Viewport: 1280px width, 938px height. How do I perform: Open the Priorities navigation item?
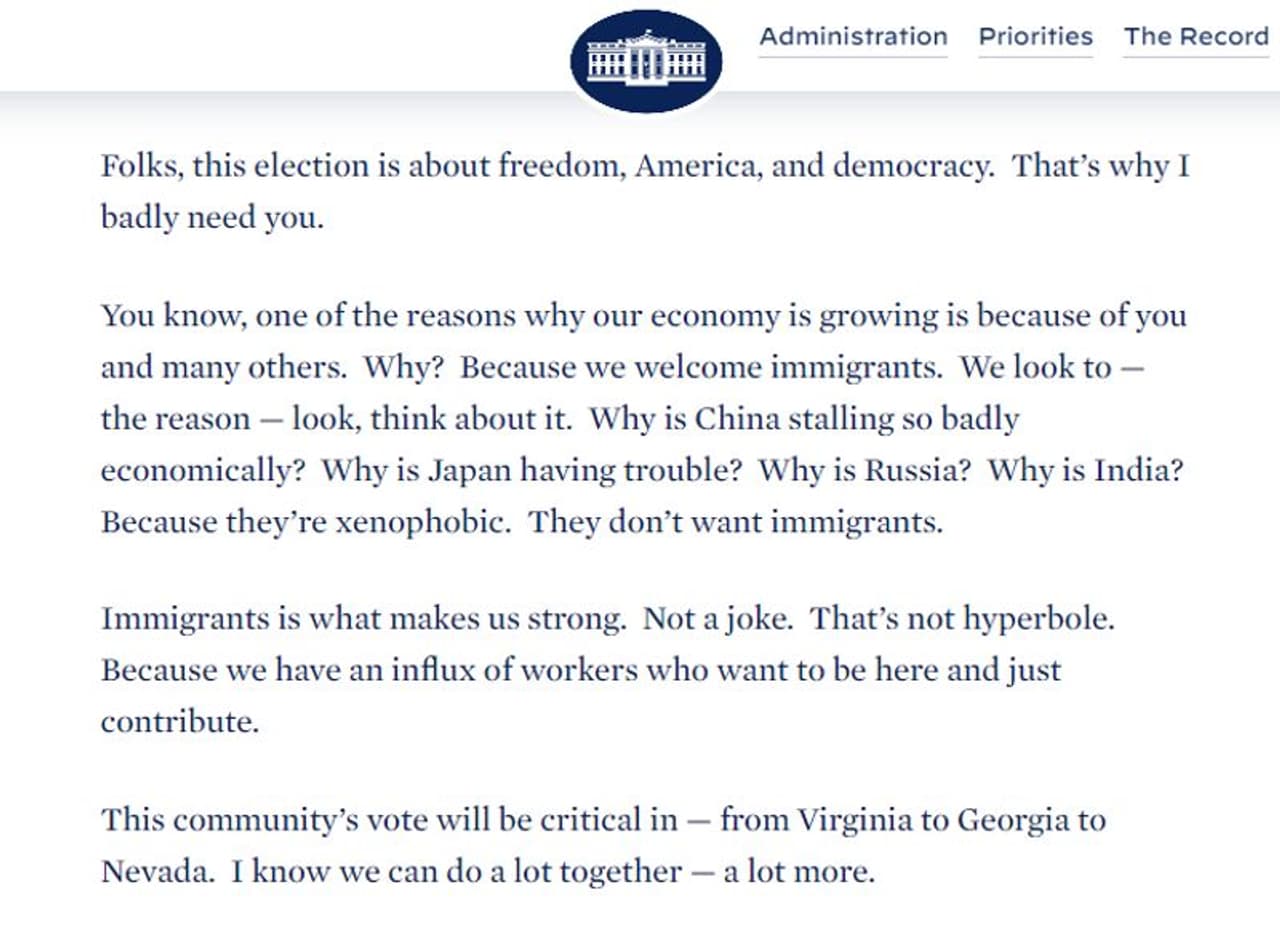pyautogui.click(x=1035, y=37)
